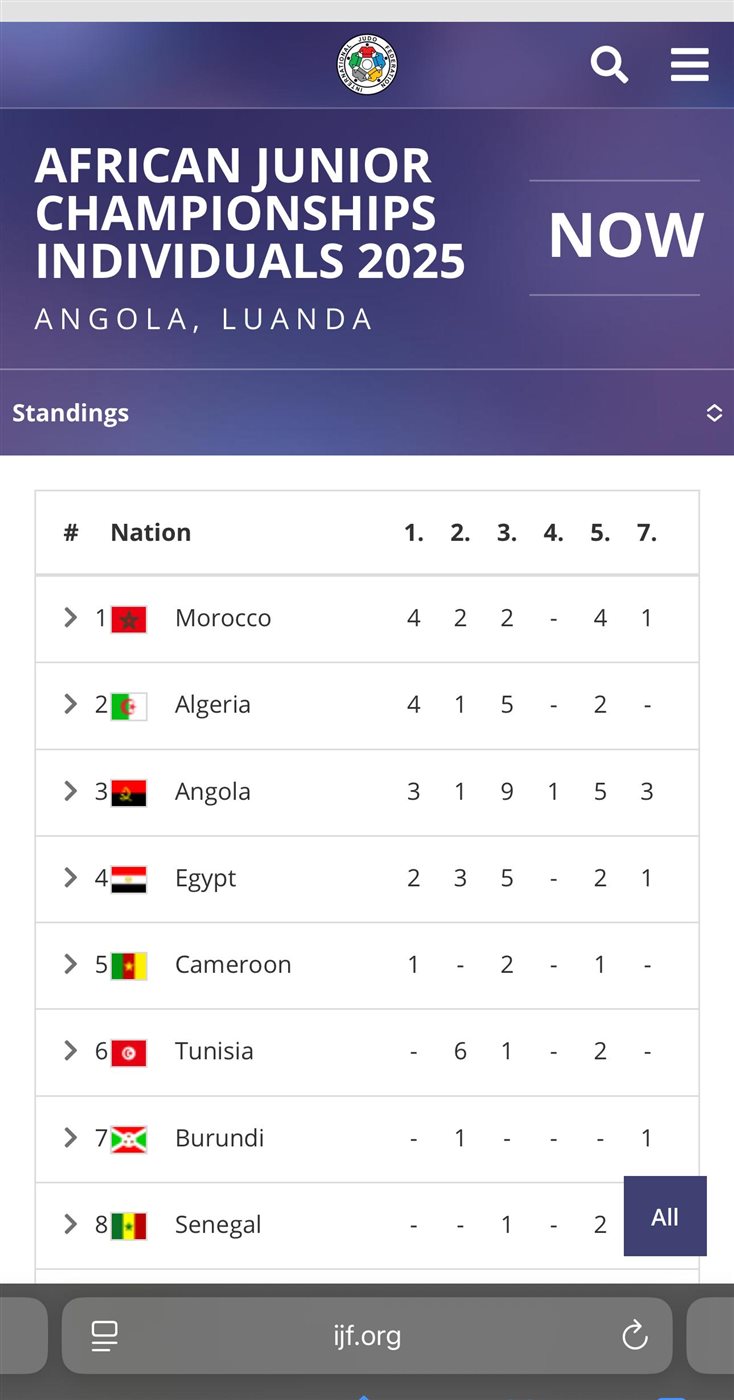The height and width of the screenshot is (1400, 734).
Task: Open the page reader menu icon
Action: (x=104, y=1335)
